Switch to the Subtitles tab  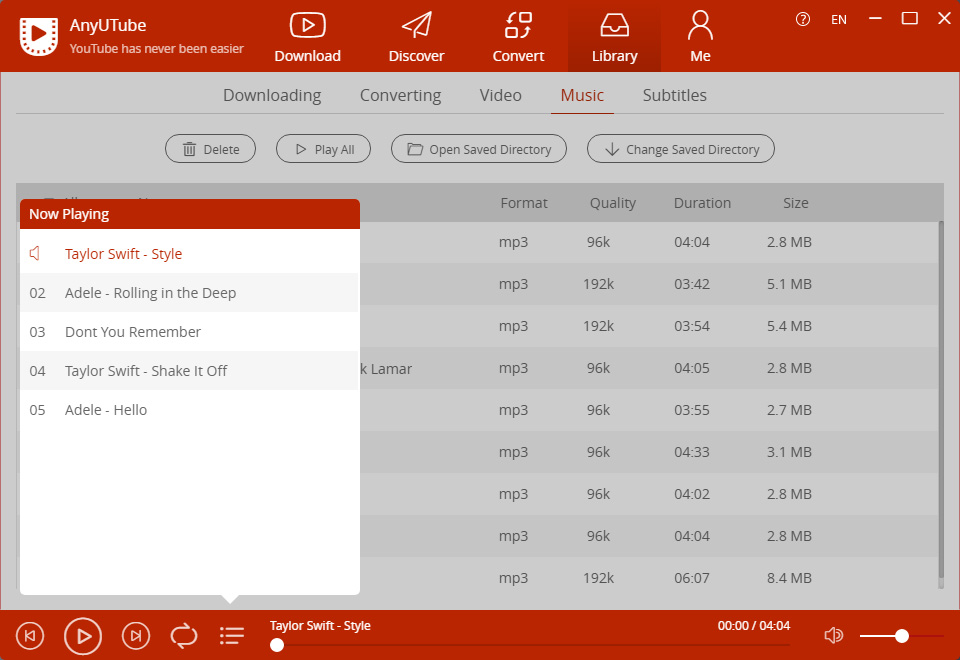pos(674,95)
